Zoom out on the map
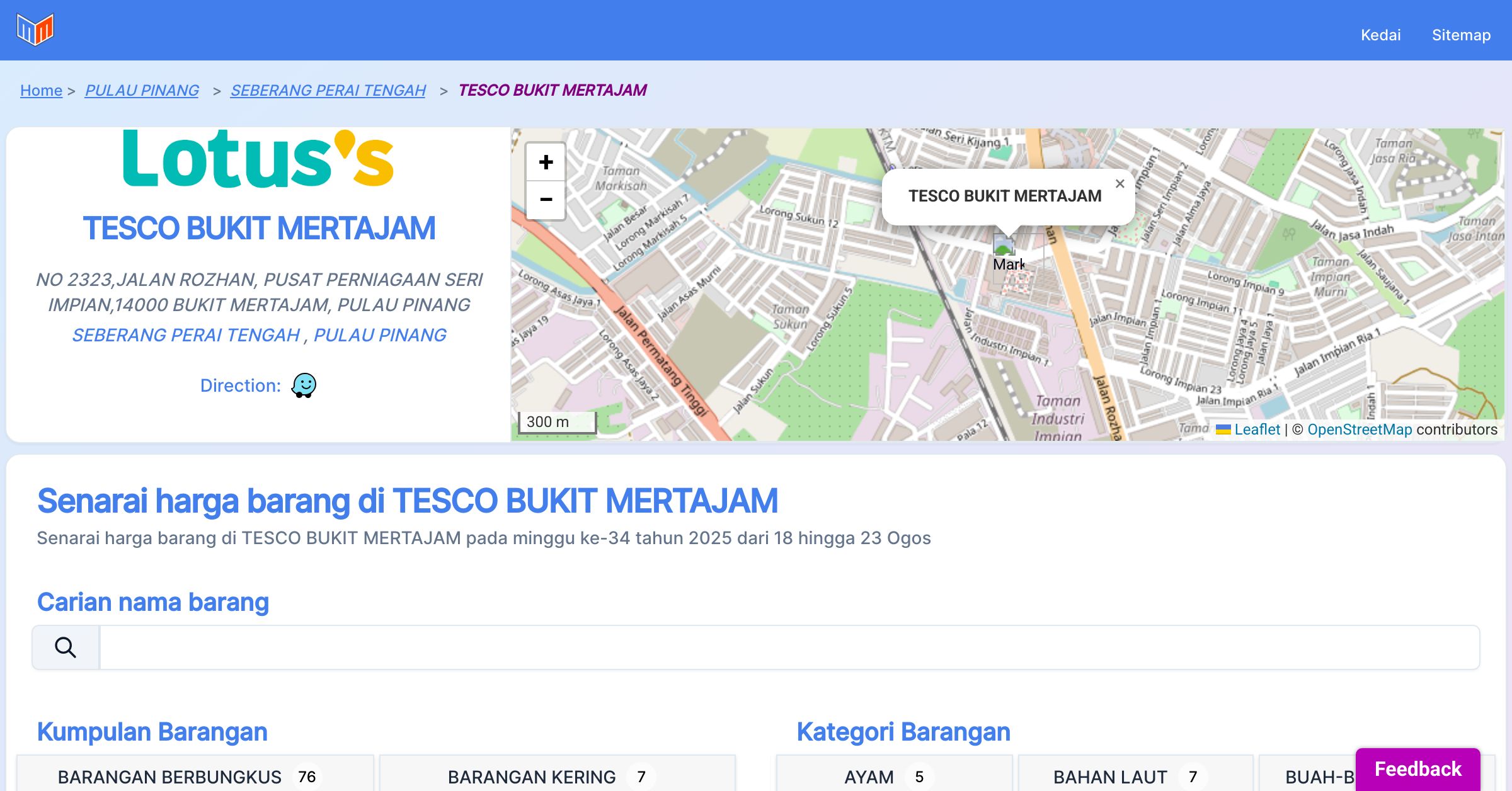The image size is (1512, 791). (546, 200)
